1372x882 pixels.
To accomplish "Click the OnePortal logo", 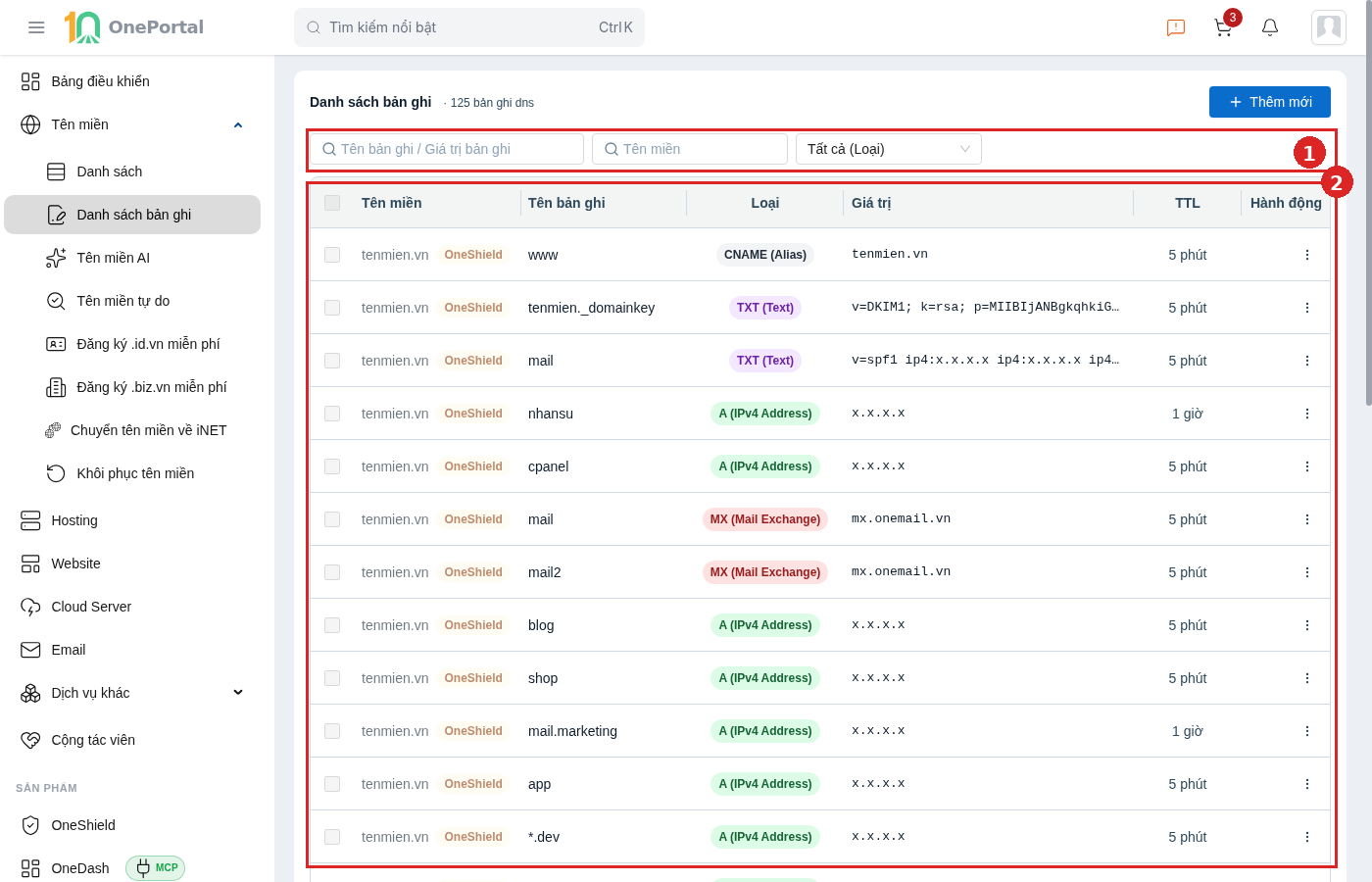I will 134,27.
